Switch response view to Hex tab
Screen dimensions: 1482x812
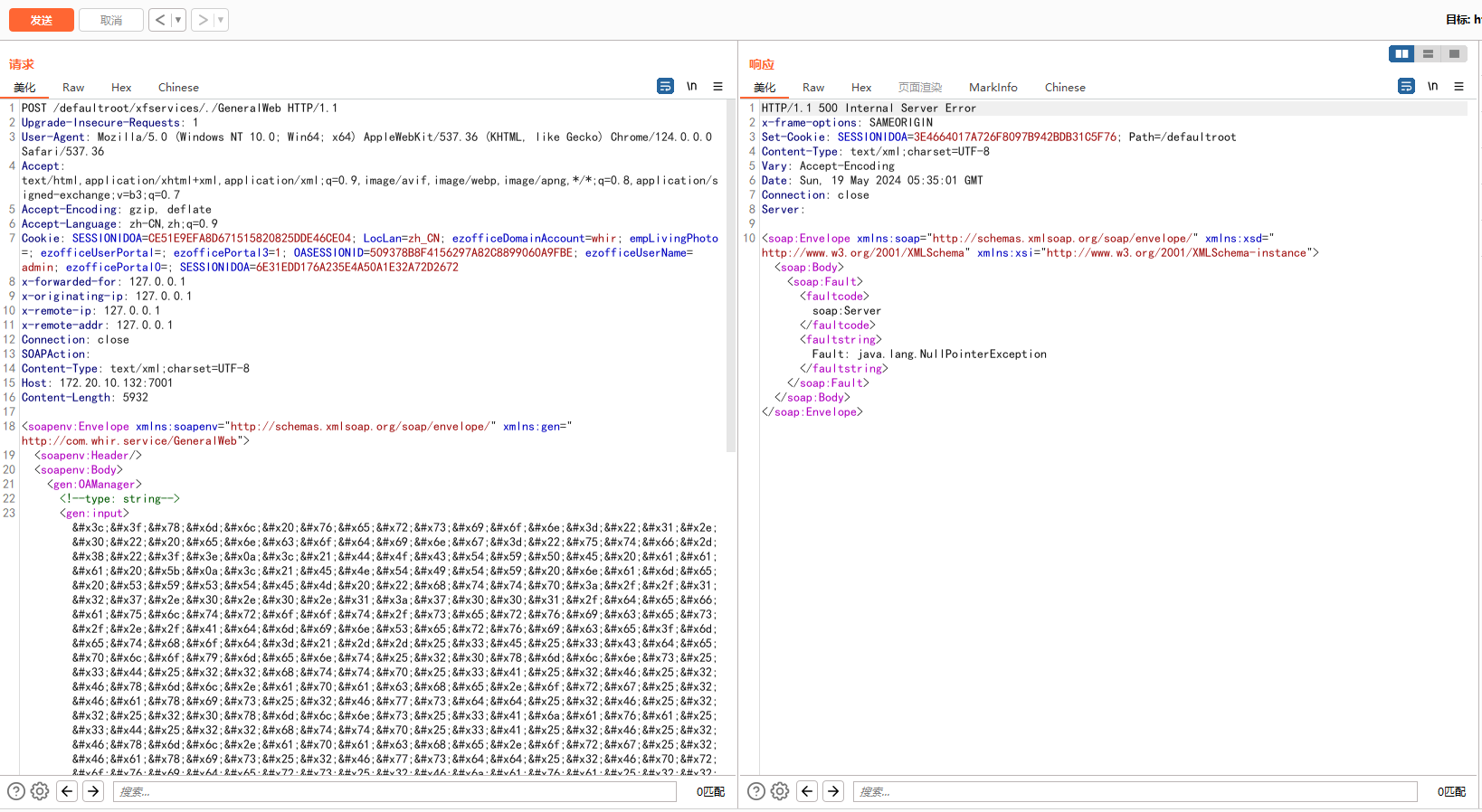(x=860, y=88)
